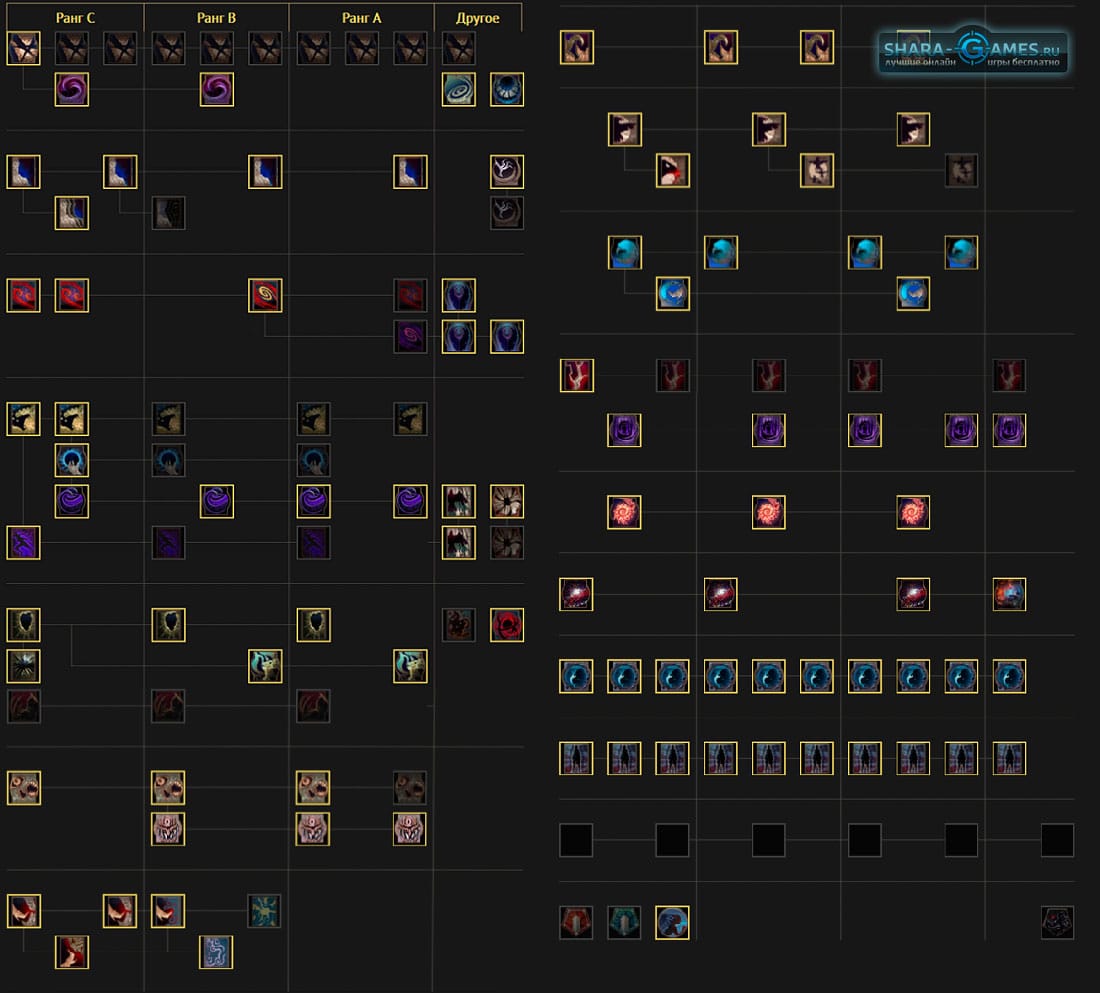
Task: Pick the dimmed red wing skill in Ранг A
Action: pyautogui.click(x=314, y=707)
